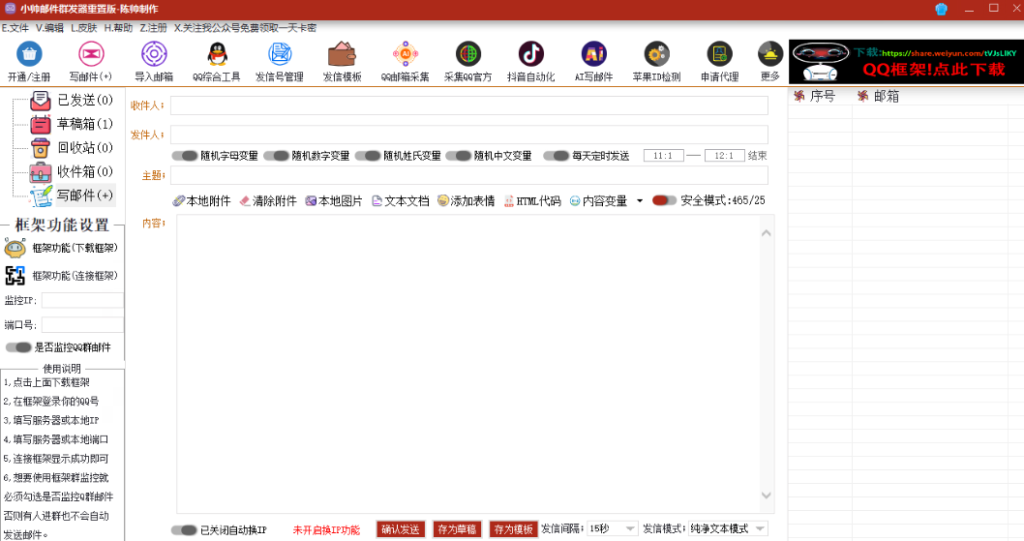Click content scrollbar up arrow

(x=766, y=233)
